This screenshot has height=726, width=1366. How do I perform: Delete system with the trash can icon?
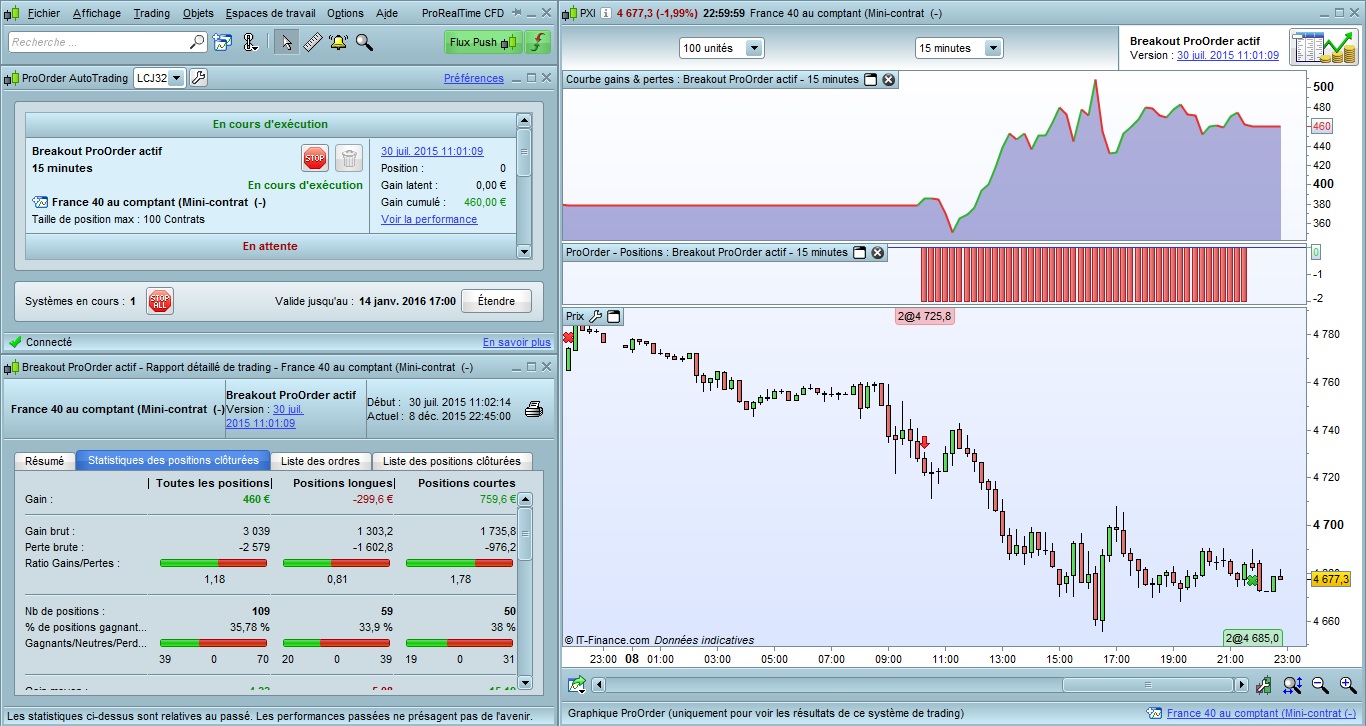coord(348,157)
